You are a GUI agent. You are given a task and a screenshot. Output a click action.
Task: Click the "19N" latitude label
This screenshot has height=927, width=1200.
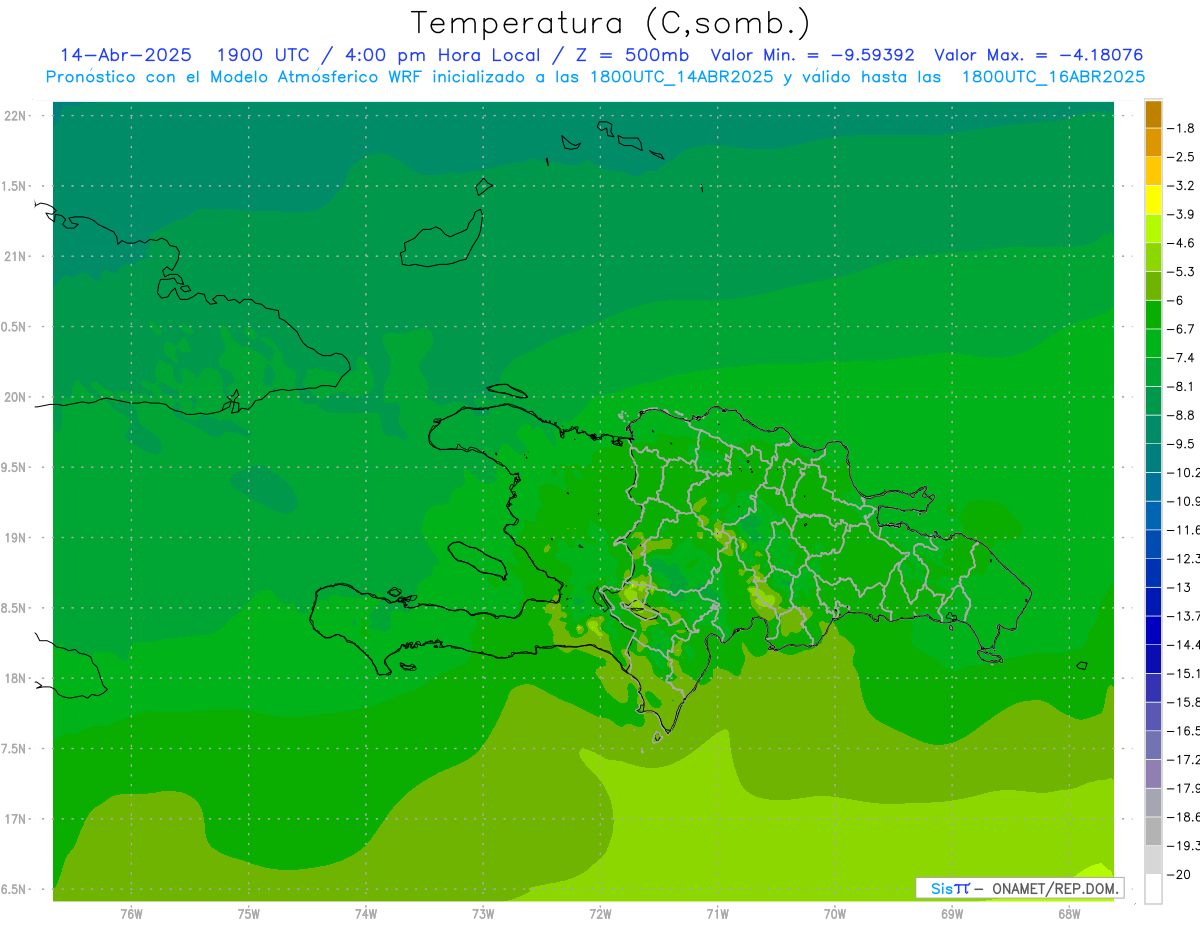pos(16,538)
